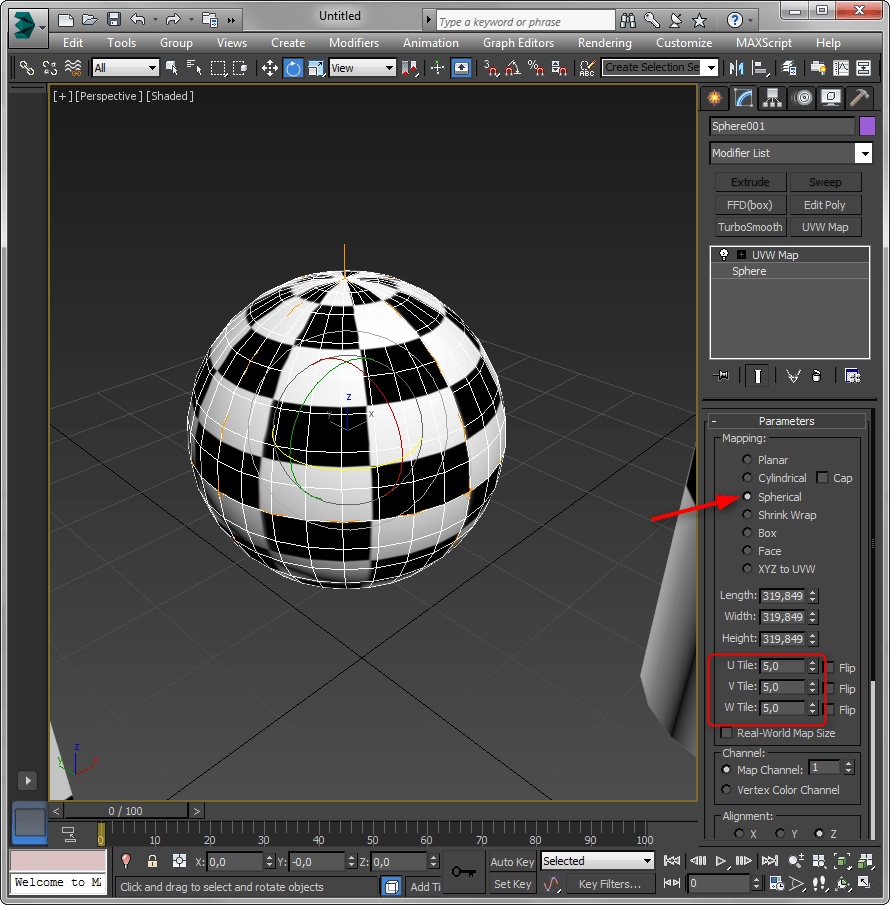Click Remove modifier from stack icon
The height and width of the screenshot is (905, 890).
[817, 376]
